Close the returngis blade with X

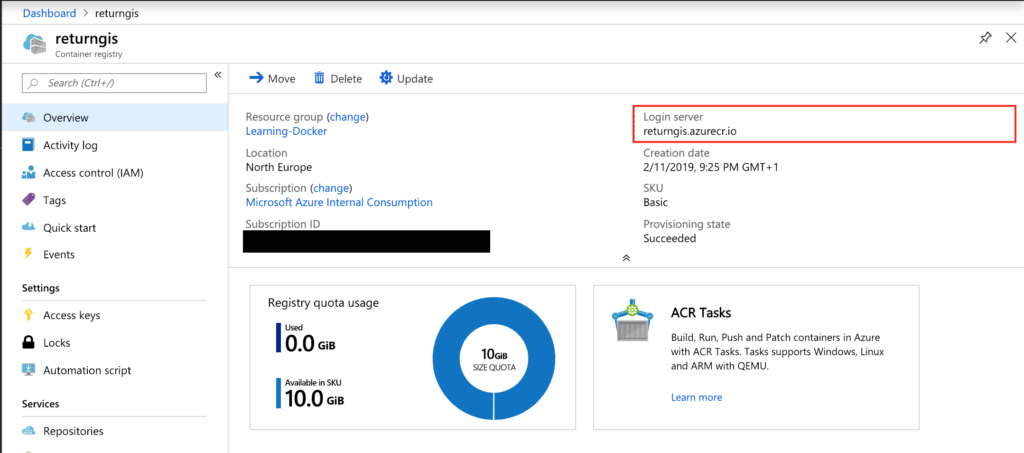[1010, 39]
